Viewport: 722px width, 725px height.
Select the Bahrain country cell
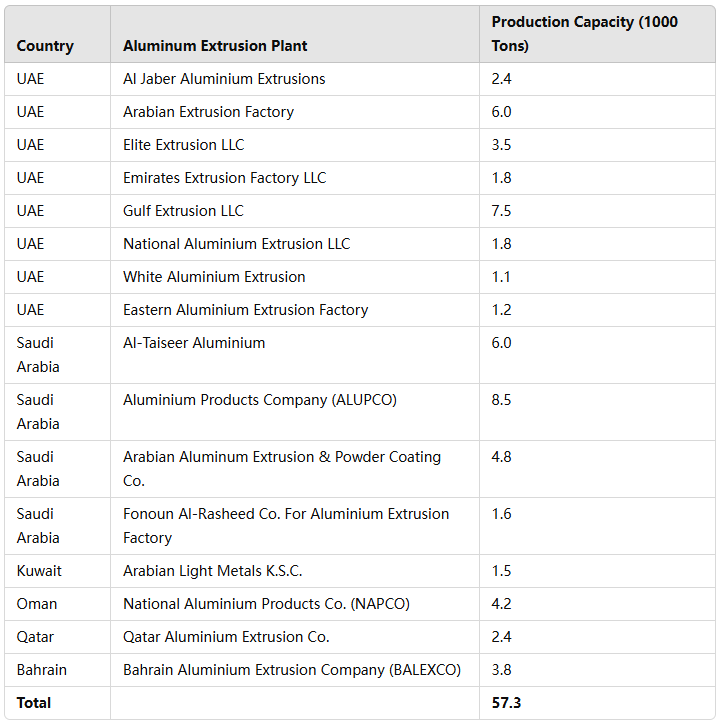pos(42,670)
